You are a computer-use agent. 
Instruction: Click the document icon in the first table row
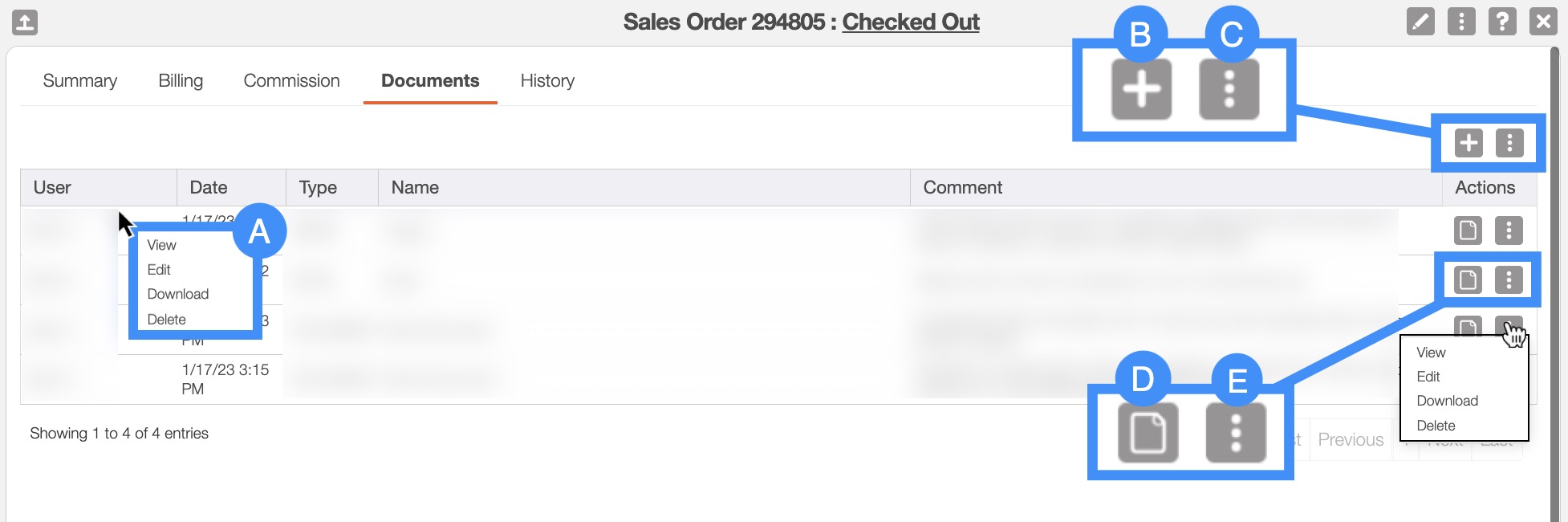coord(1468,230)
